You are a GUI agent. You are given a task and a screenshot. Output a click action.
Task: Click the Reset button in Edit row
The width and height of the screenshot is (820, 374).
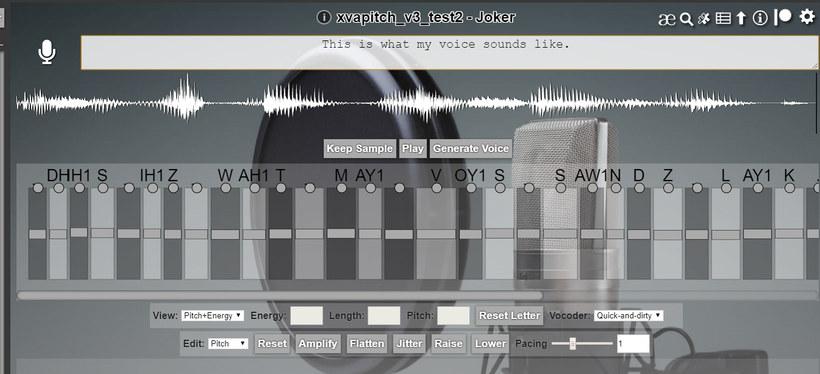pos(272,344)
